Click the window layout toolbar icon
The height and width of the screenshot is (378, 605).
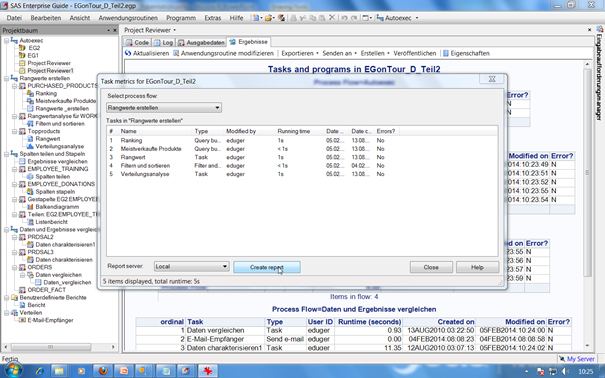[x=365, y=18]
